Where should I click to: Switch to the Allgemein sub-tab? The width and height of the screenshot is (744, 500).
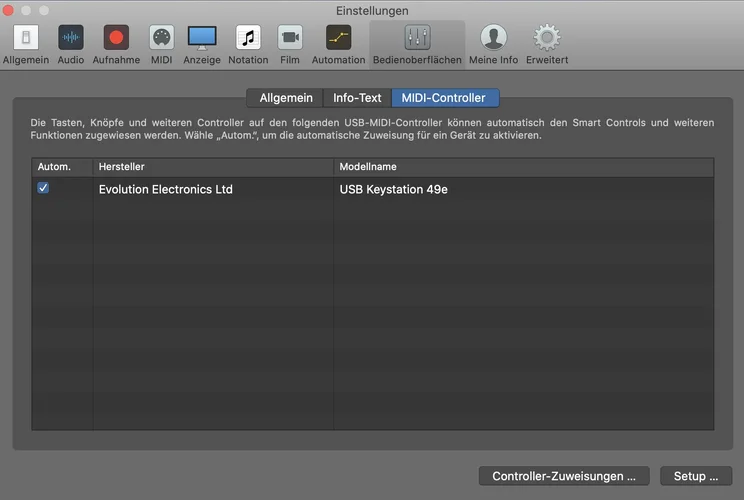285,98
